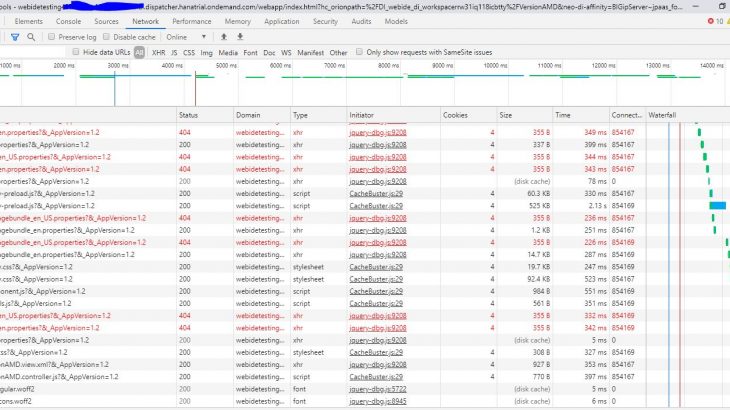Click the import HAR upload arrow
730x410 pixels.
[x=223, y=37]
